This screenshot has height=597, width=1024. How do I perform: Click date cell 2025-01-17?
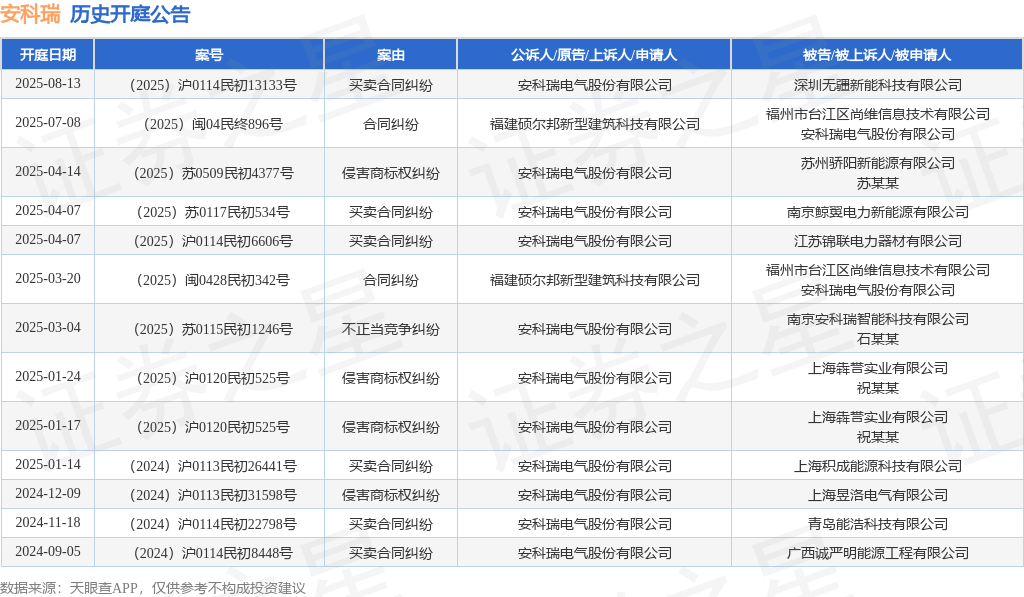[48, 426]
